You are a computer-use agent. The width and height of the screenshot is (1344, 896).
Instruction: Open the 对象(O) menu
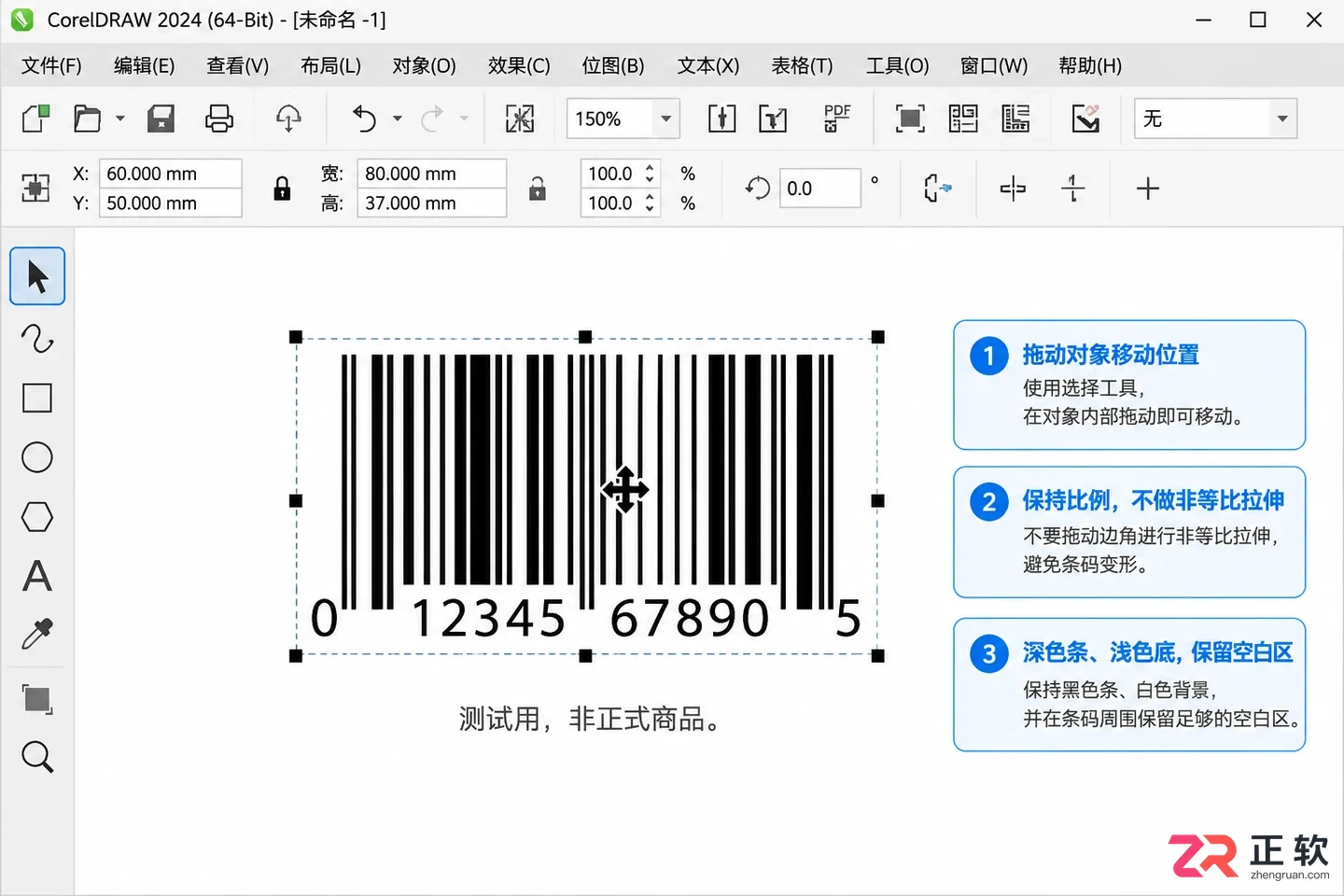click(424, 65)
